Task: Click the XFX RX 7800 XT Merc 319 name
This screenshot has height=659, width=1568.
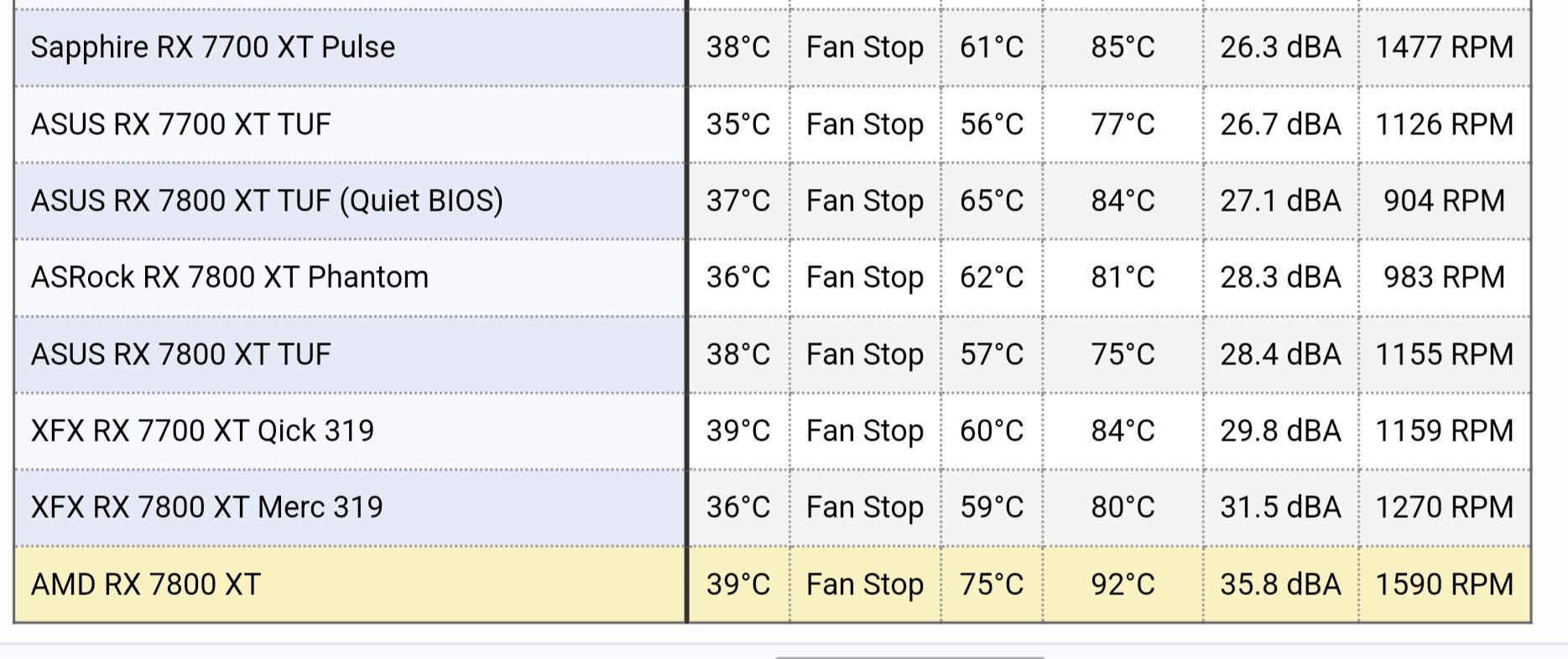Action: [206, 507]
